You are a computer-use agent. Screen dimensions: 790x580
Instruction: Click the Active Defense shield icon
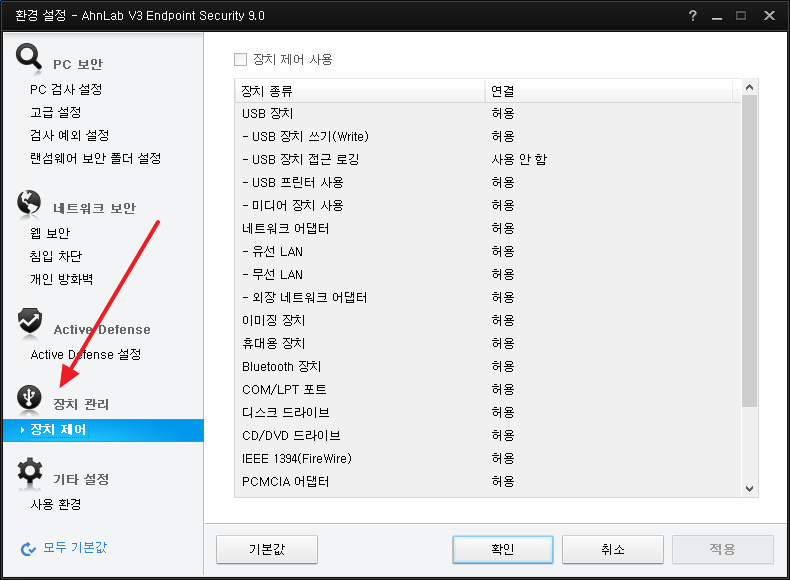[29, 321]
